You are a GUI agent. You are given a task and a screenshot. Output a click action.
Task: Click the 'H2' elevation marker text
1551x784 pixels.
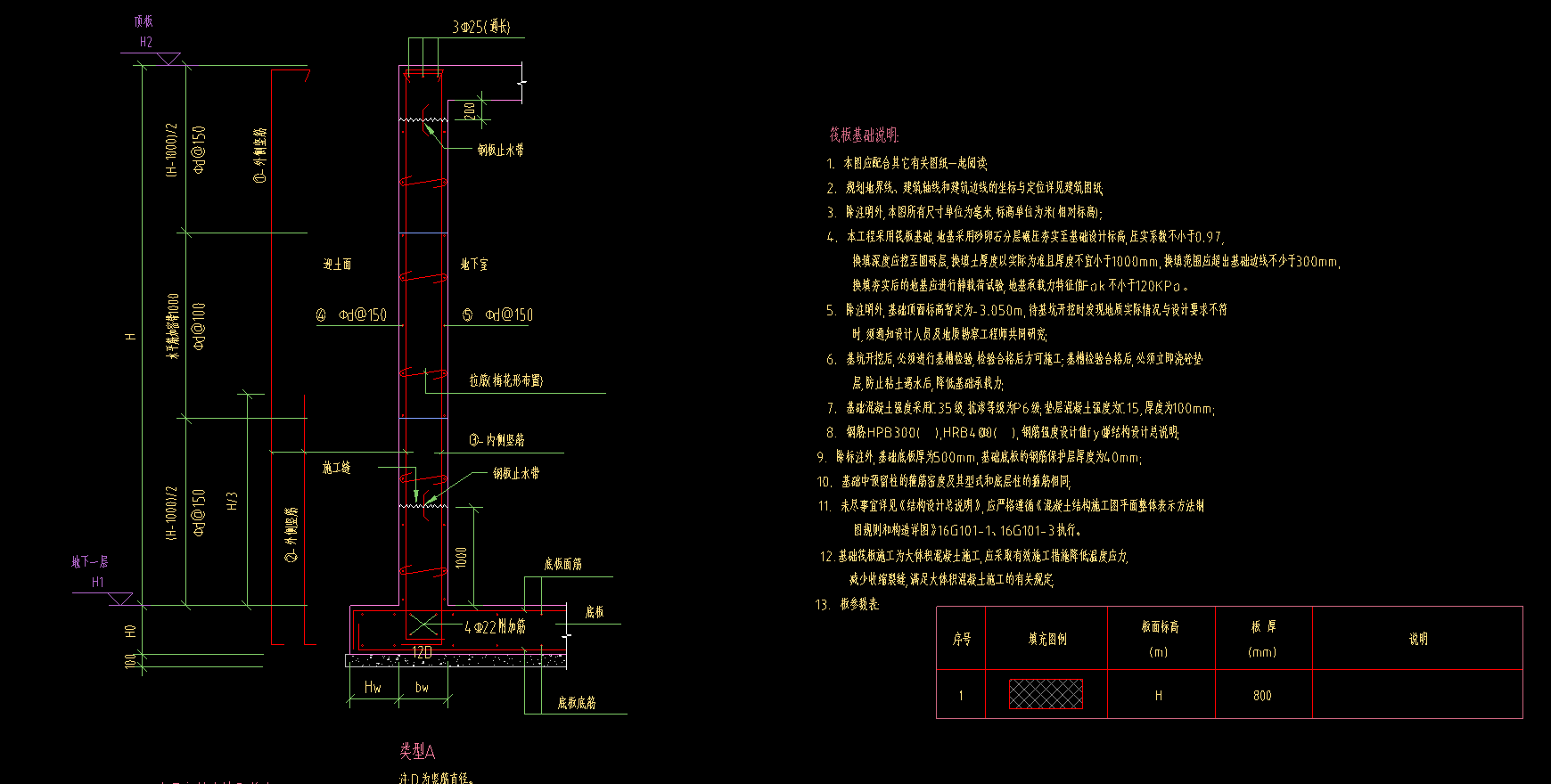pos(146,42)
